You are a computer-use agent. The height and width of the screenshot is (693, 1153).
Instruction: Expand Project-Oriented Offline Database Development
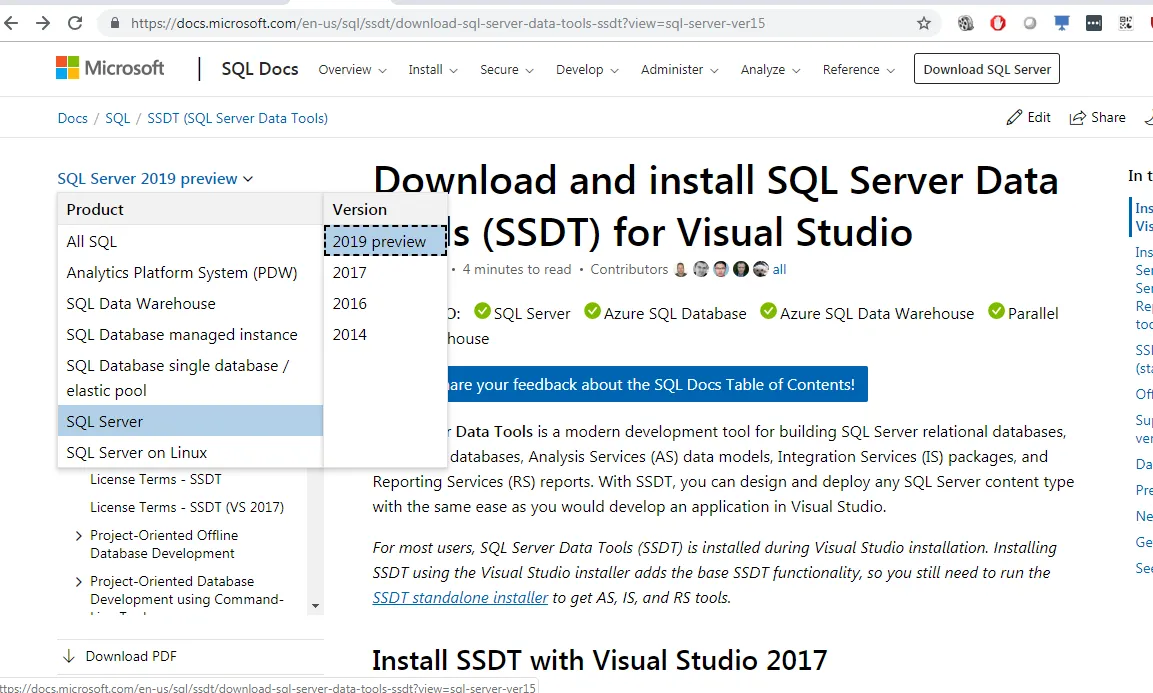pos(79,536)
